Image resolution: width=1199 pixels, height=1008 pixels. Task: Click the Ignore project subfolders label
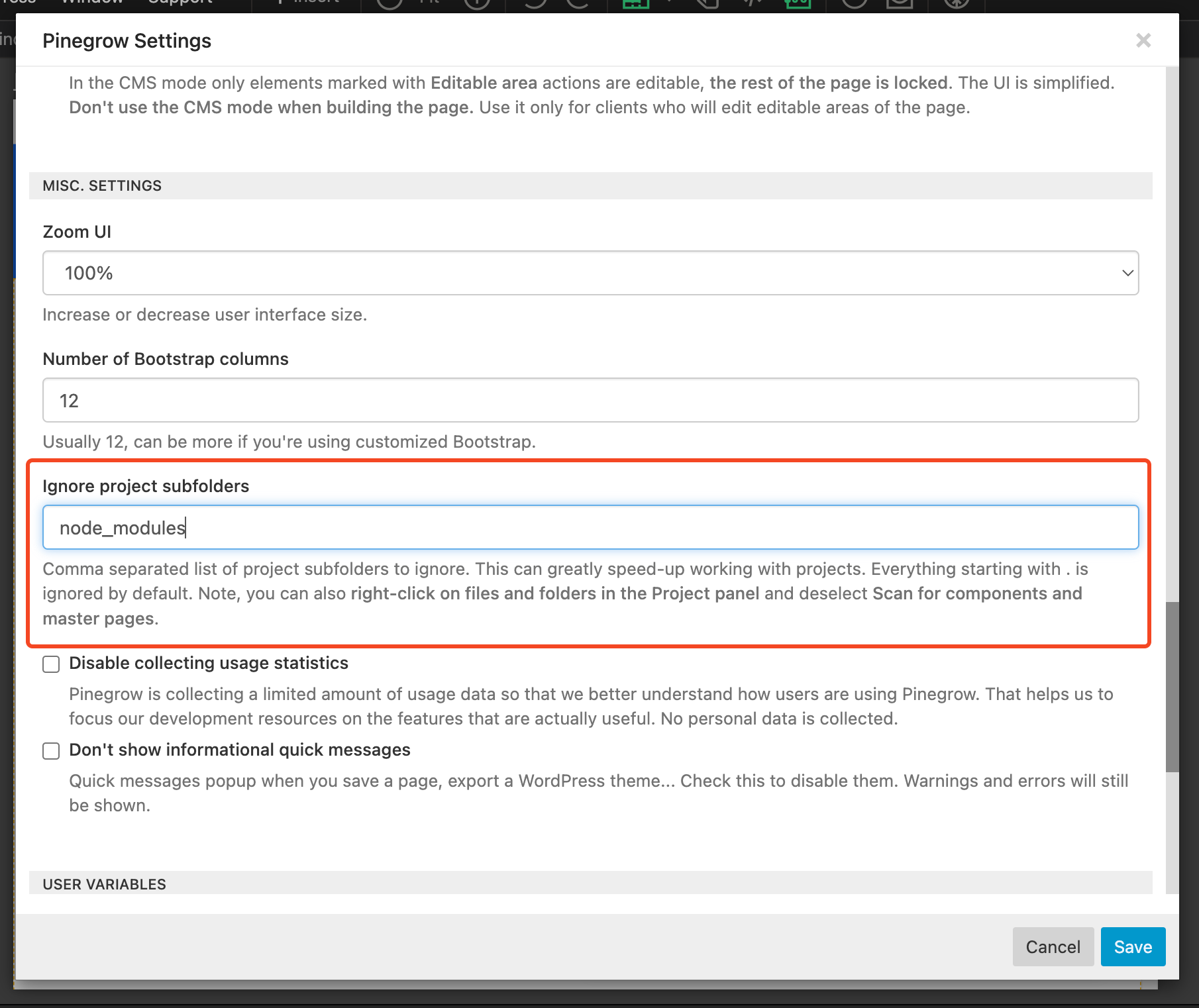tap(146, 486)
